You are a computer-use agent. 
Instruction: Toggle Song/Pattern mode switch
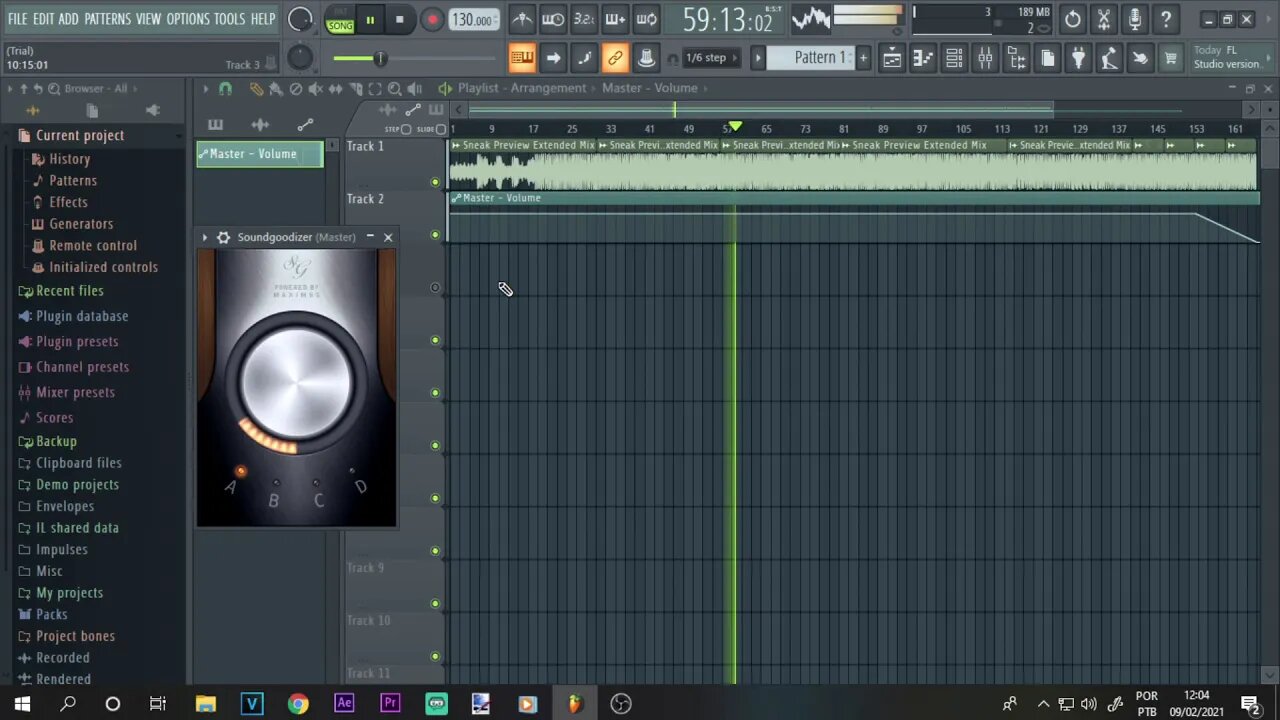click(340, 20)
